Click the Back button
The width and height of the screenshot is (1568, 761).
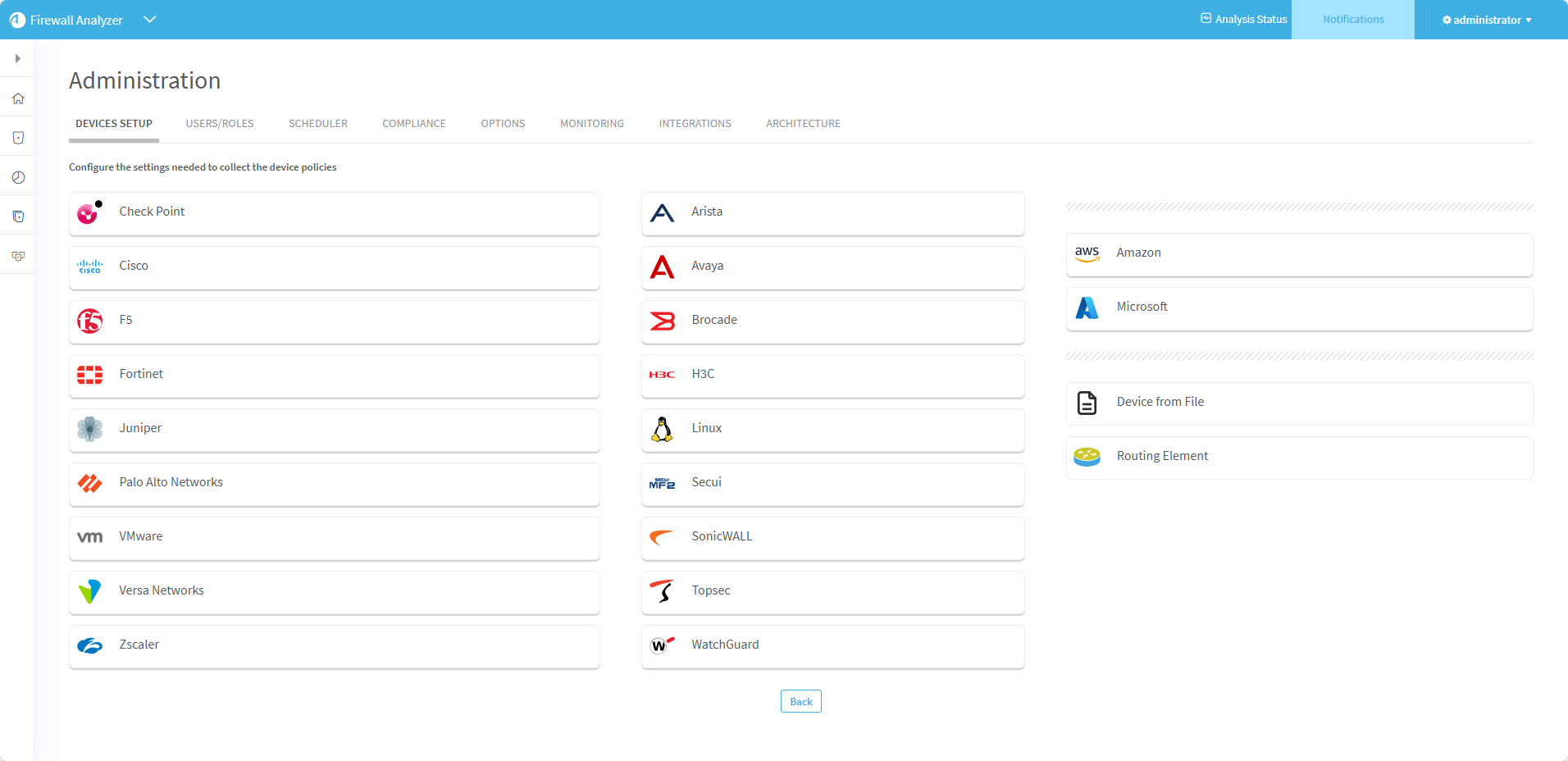coord(800,701)
